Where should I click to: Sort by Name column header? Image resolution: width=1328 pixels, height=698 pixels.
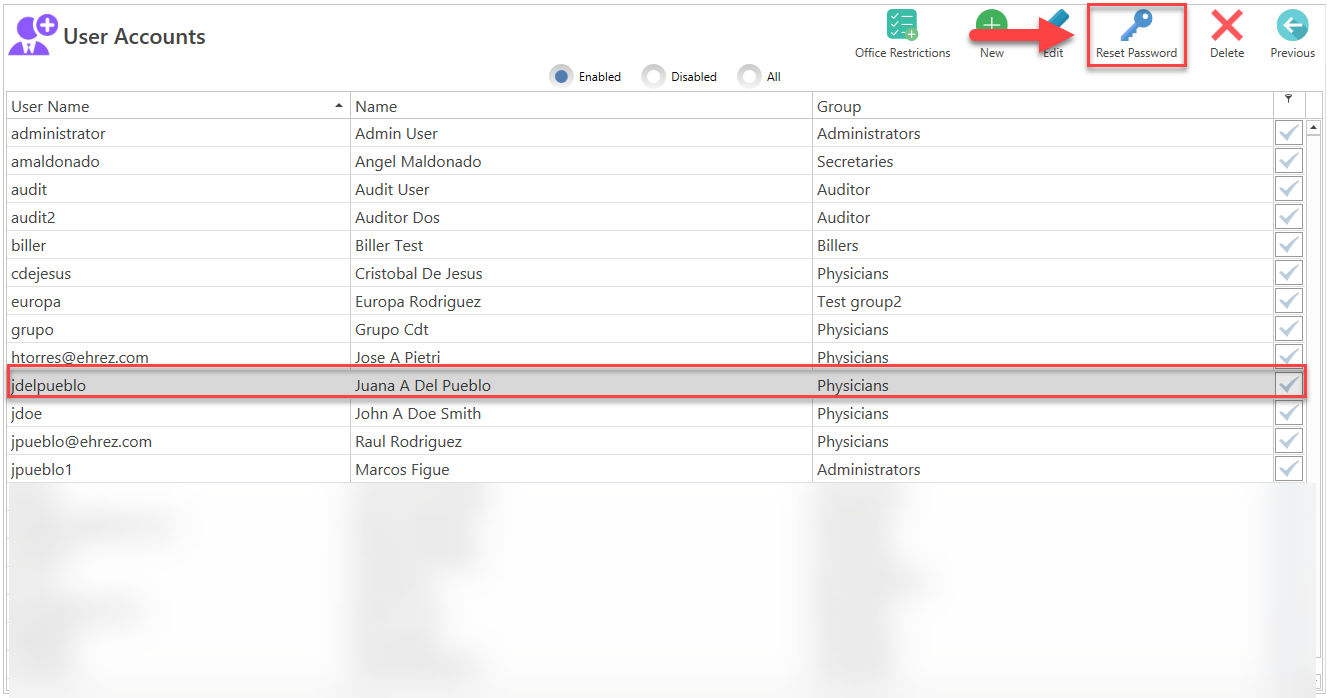[x=581, y=106]
